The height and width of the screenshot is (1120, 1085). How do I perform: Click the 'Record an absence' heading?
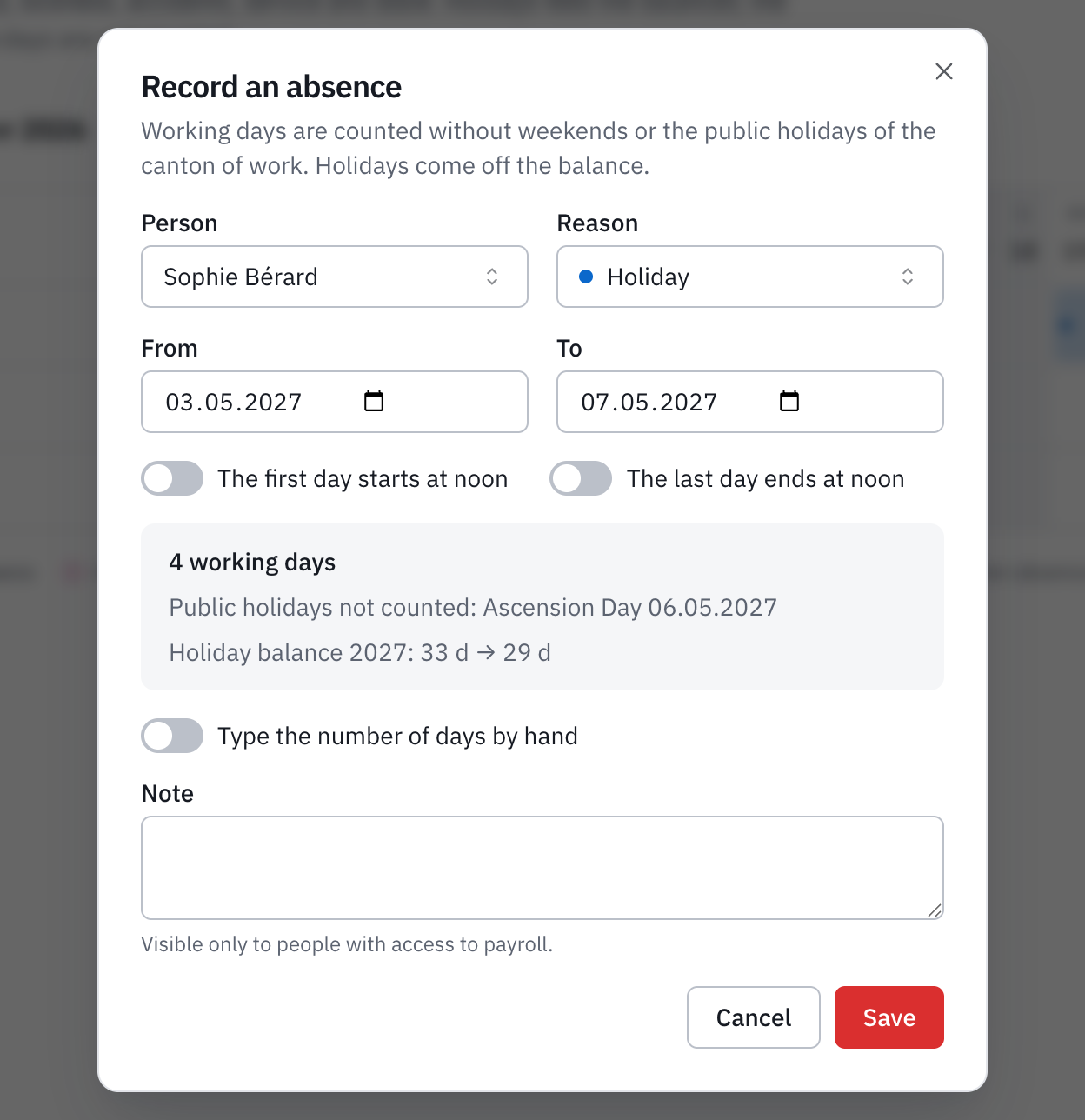pos(271,87)
